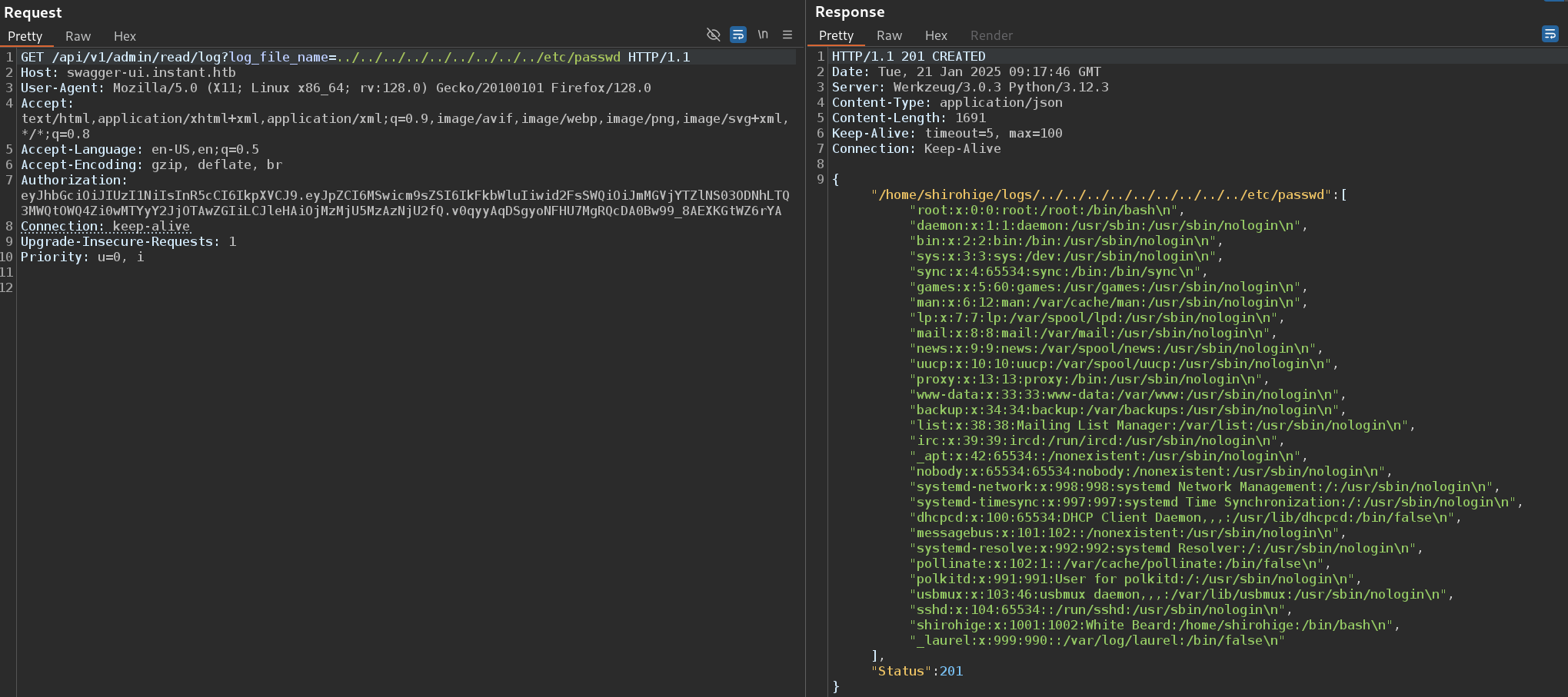Click the Connection: keep-alive request header

(x=105, y=226)
